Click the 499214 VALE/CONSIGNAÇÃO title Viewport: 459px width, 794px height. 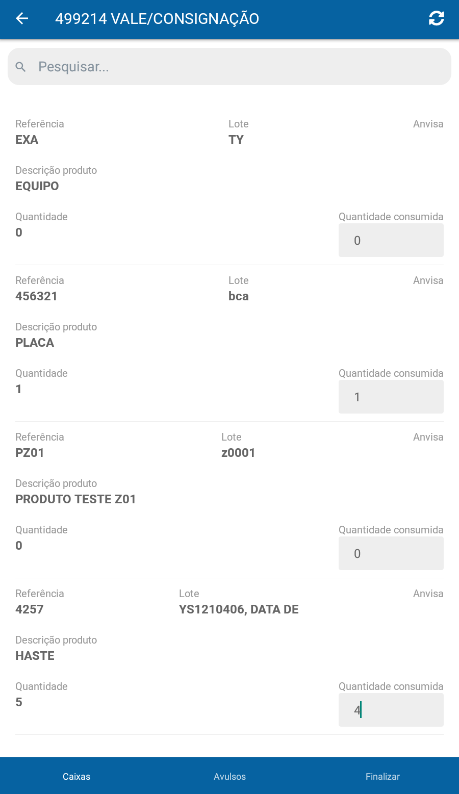click(157, 19)
